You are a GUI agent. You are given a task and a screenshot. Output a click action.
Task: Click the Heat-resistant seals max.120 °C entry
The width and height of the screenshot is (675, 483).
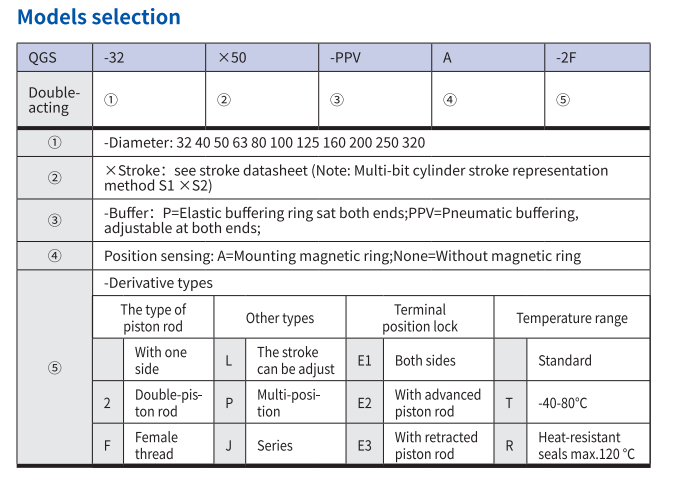(586, 445)
